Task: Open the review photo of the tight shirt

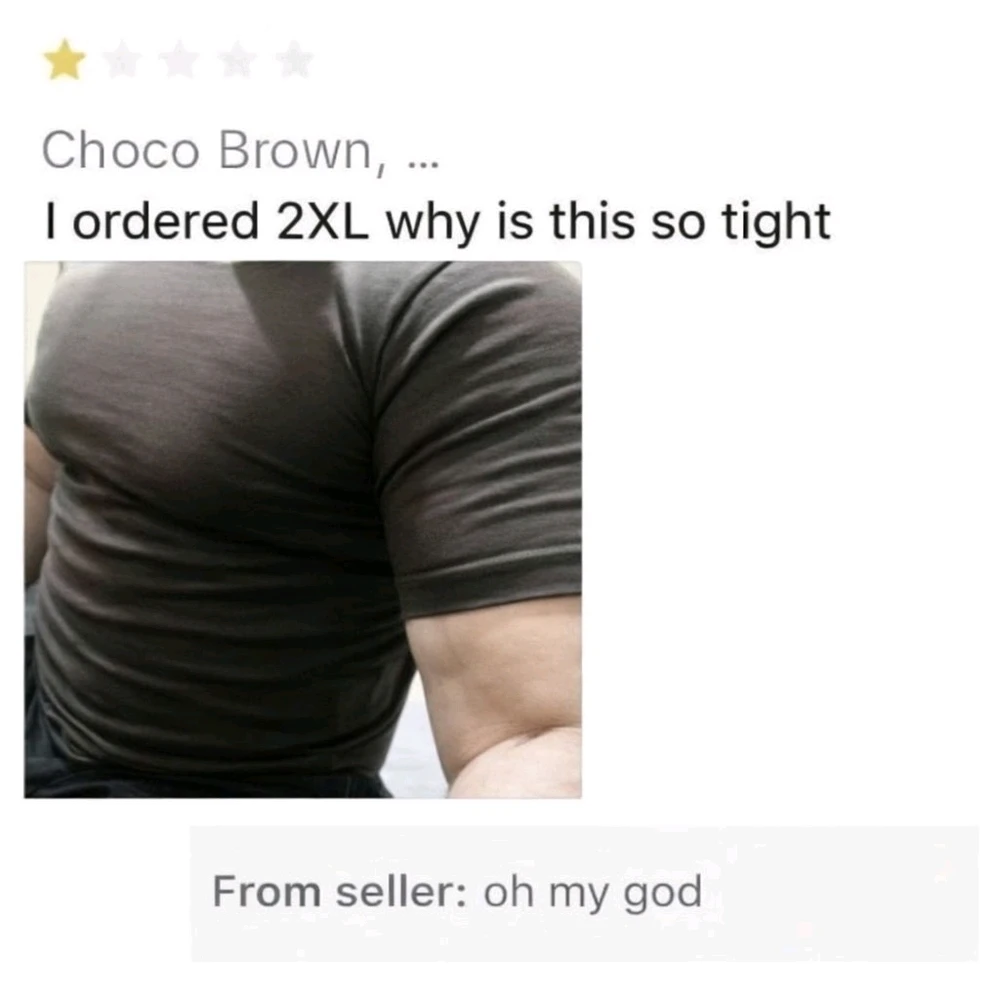Action: pos(303,529)
